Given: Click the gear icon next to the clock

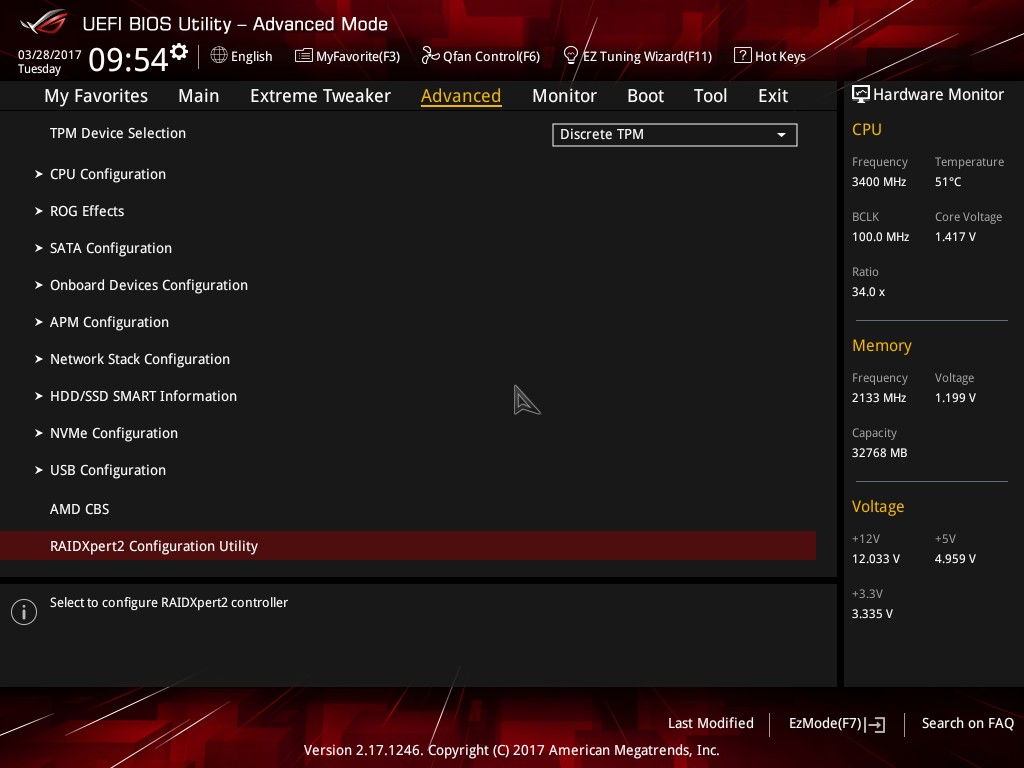Looking at the screenshot, I should pos(178,50).
